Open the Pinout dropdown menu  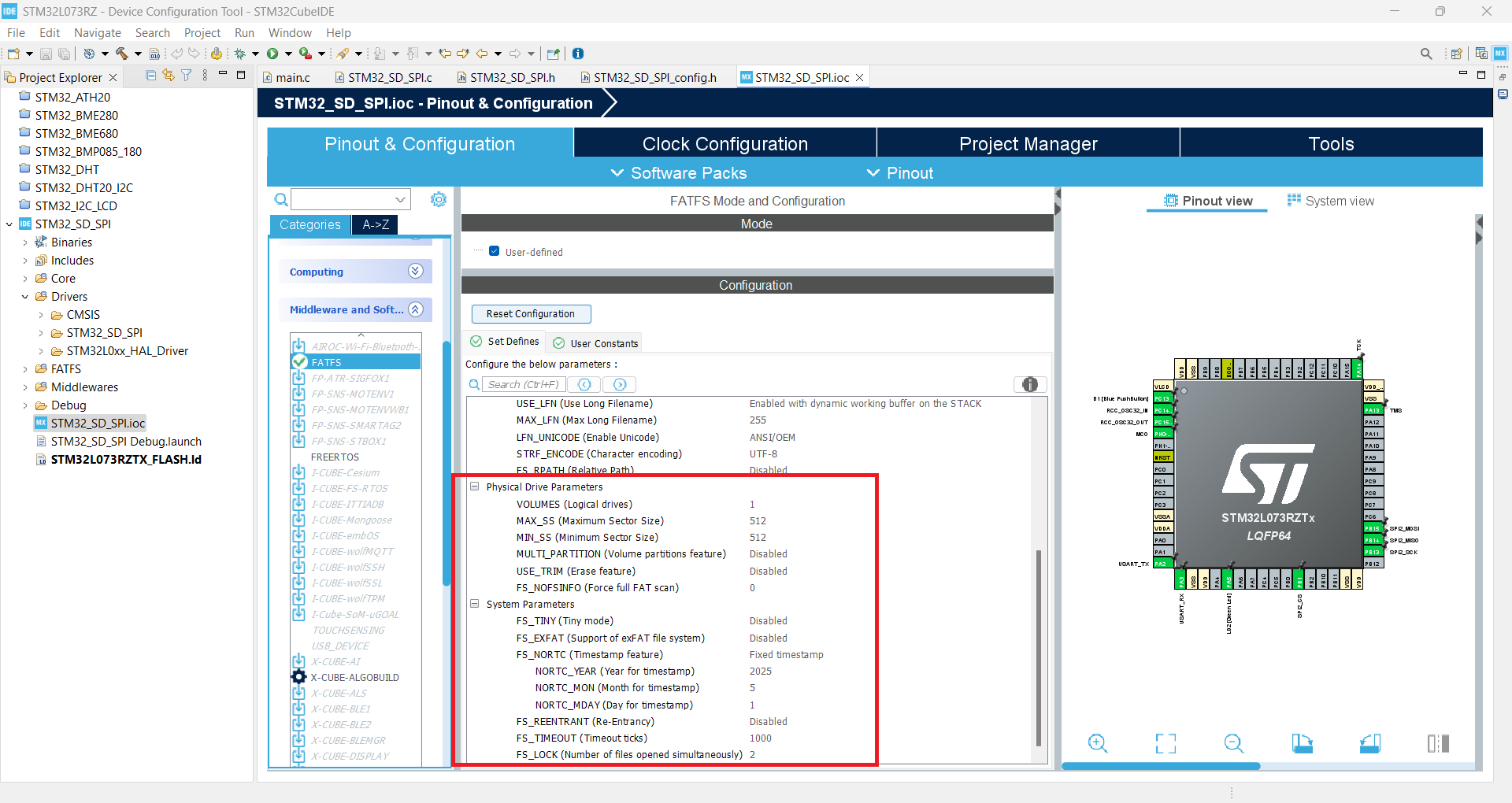coord(900,173)
